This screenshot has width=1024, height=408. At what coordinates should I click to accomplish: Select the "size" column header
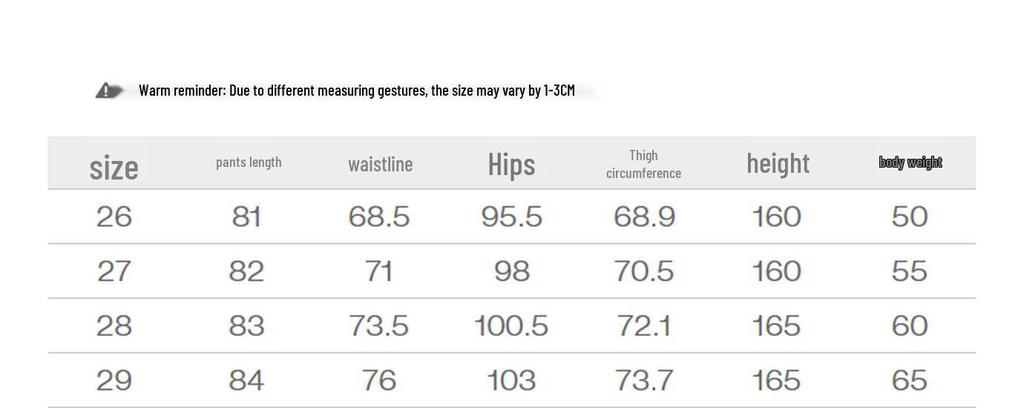click(x=114, y=166)
